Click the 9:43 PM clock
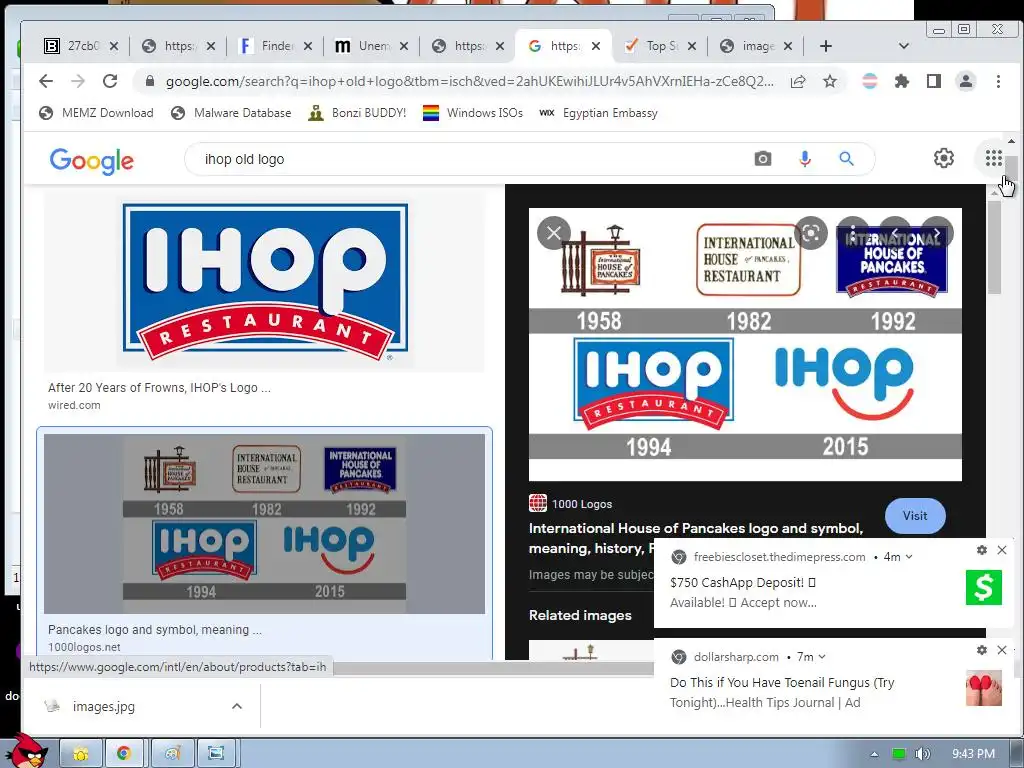Viewport: 1024px width, 768px height. click(973, 754)
